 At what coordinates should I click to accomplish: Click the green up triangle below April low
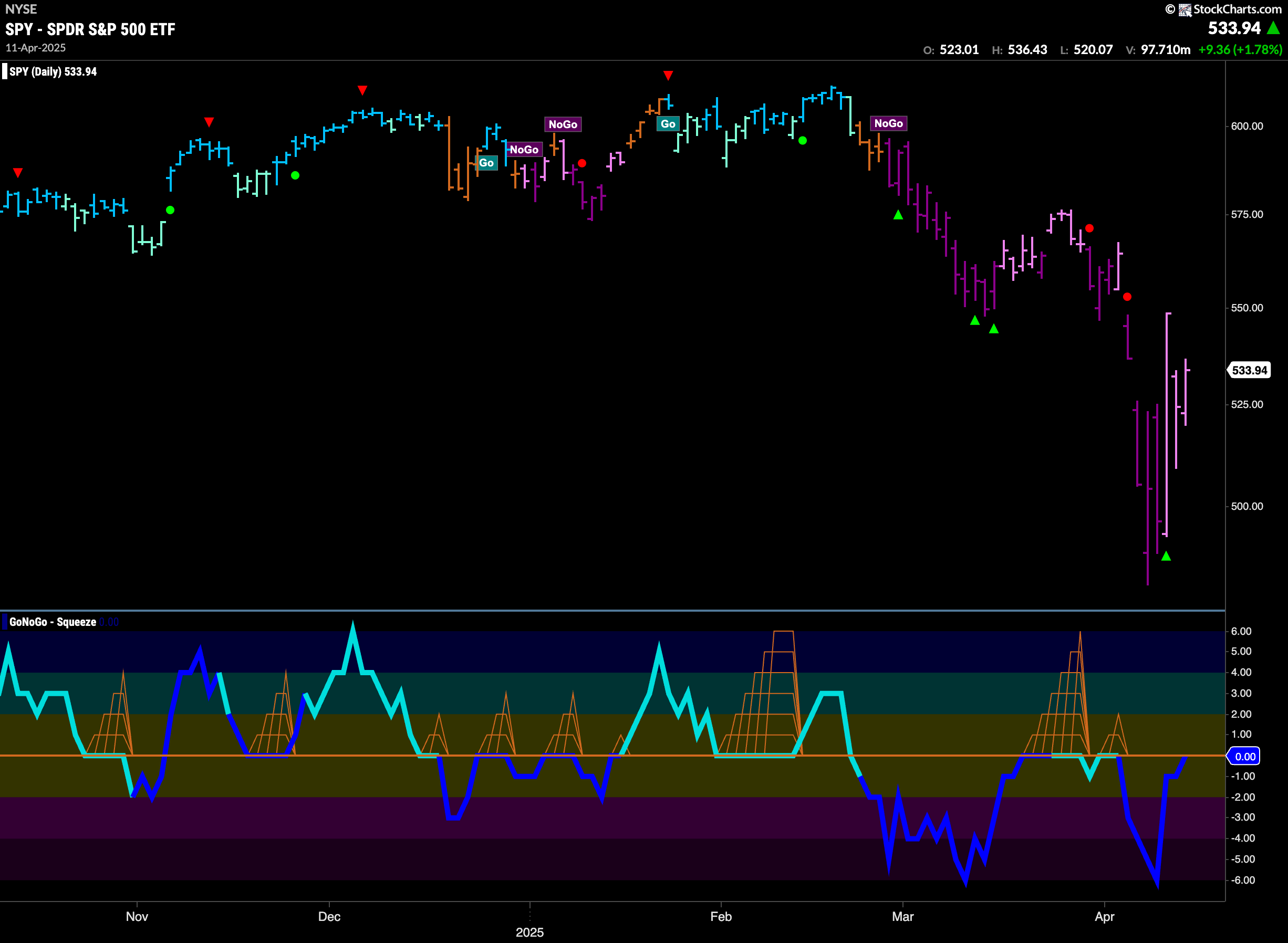click(1166, 556)
